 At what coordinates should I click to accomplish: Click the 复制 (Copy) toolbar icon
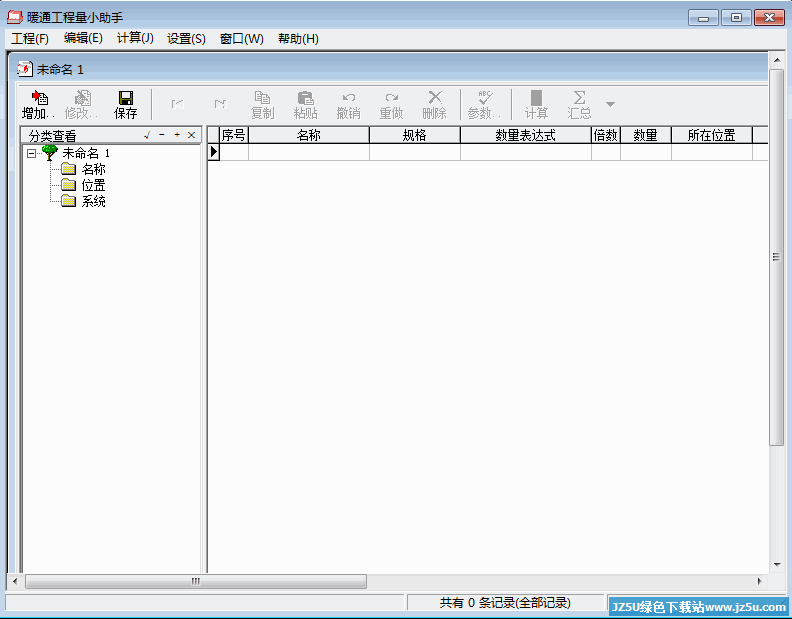[x=262, y=105]
